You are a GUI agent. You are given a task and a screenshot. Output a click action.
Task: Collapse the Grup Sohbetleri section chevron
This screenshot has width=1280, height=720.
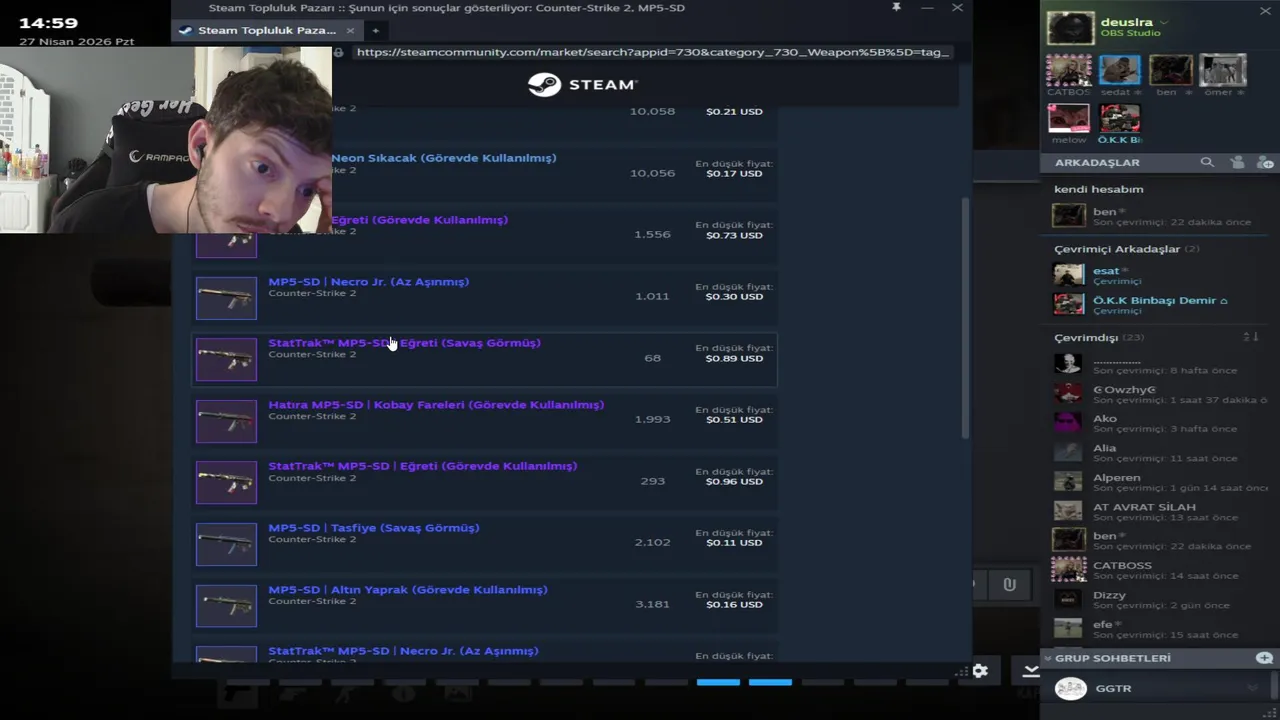click(1048, 658)
